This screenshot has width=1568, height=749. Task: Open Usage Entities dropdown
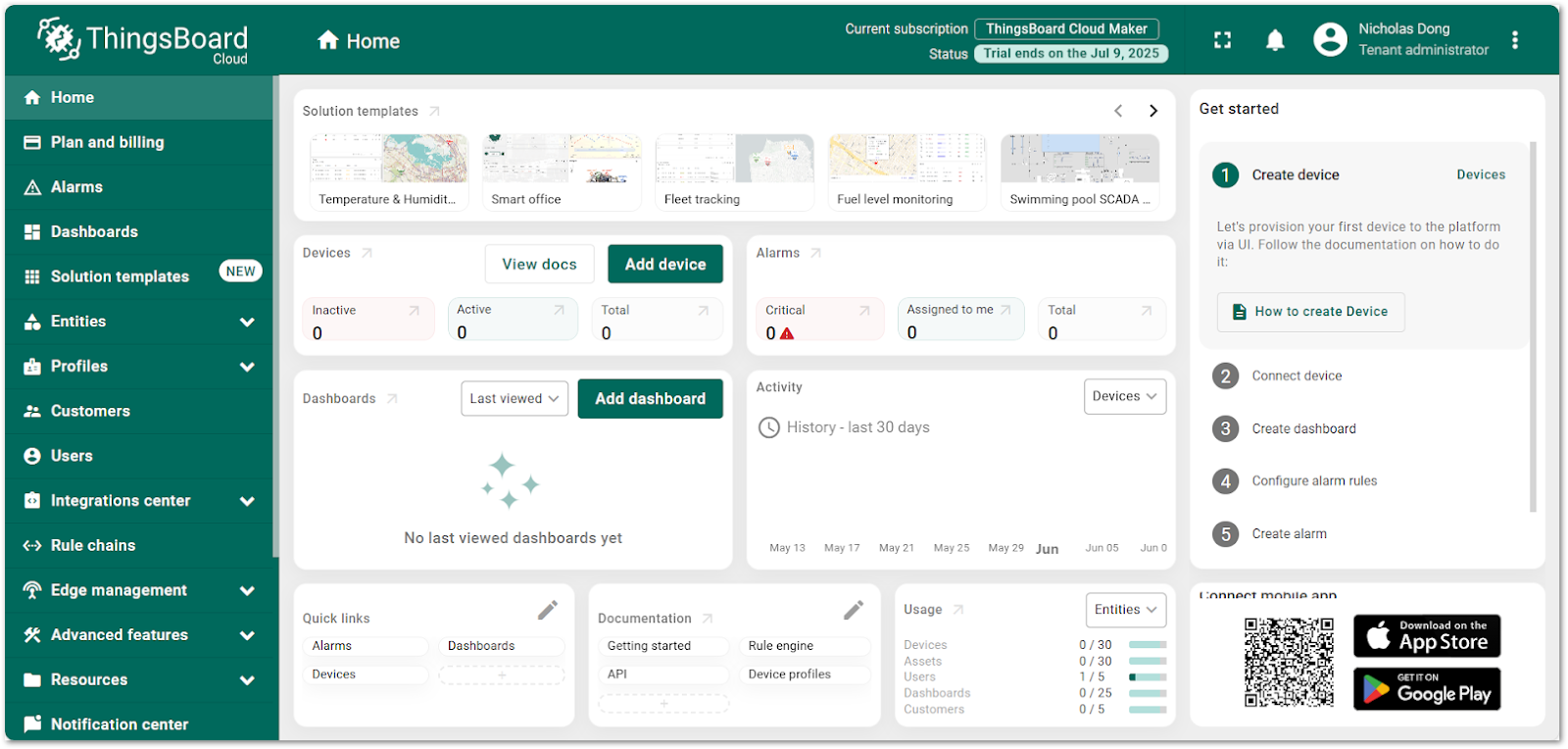[x=1126, y=610]
